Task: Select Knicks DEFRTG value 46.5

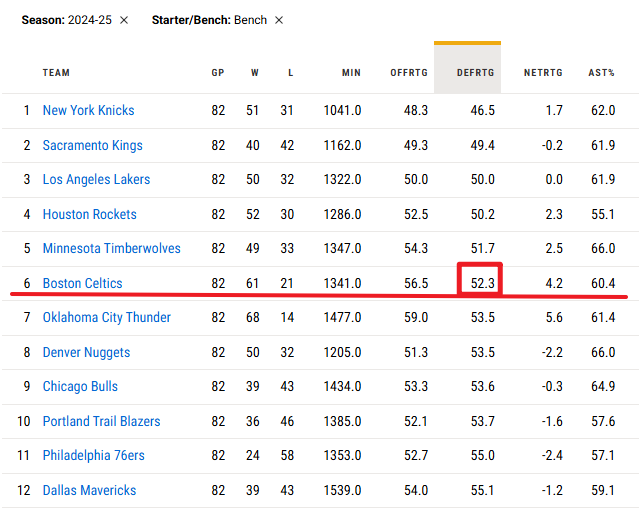Action: pos(483,110)
